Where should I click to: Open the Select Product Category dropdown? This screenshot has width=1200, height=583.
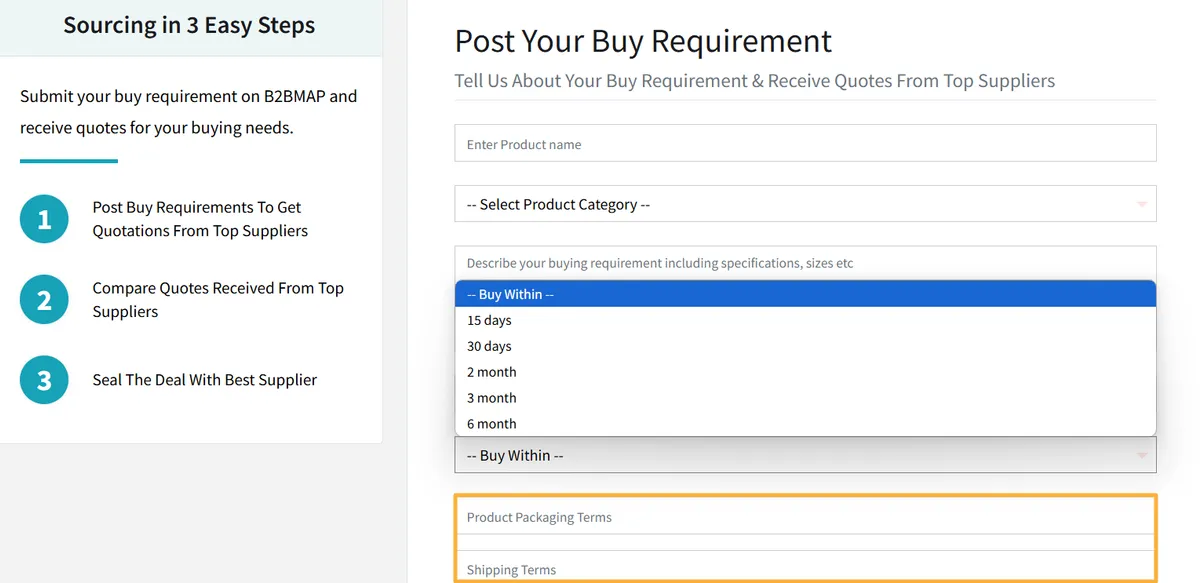[x=805, y=204]
